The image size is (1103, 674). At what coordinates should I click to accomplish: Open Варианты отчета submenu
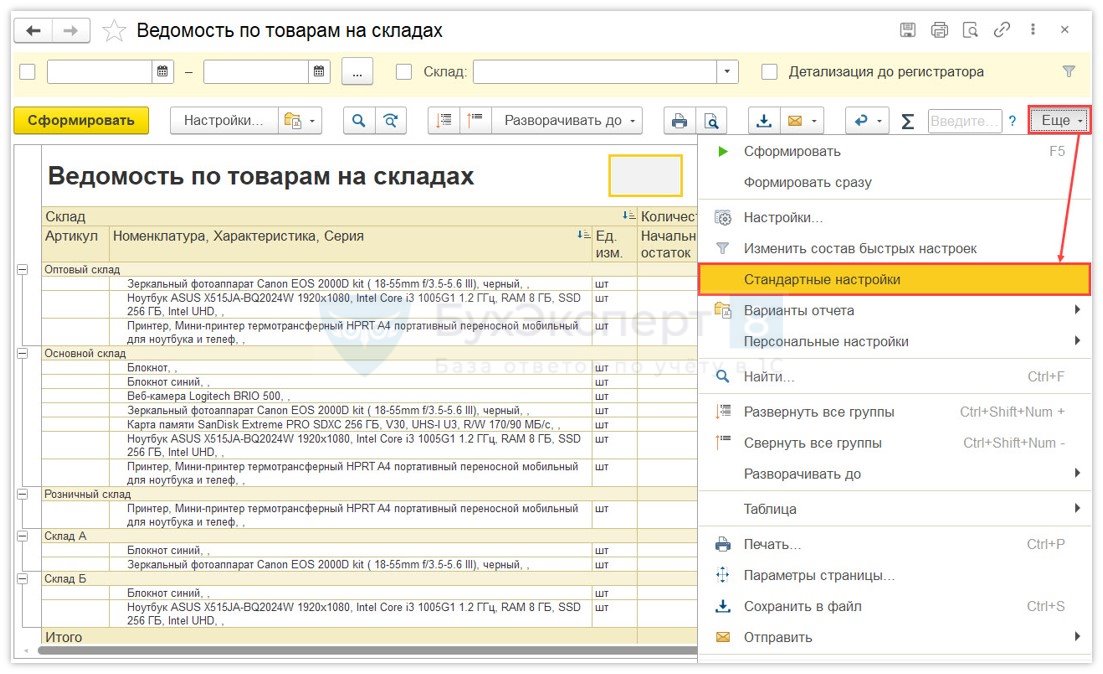893,310
